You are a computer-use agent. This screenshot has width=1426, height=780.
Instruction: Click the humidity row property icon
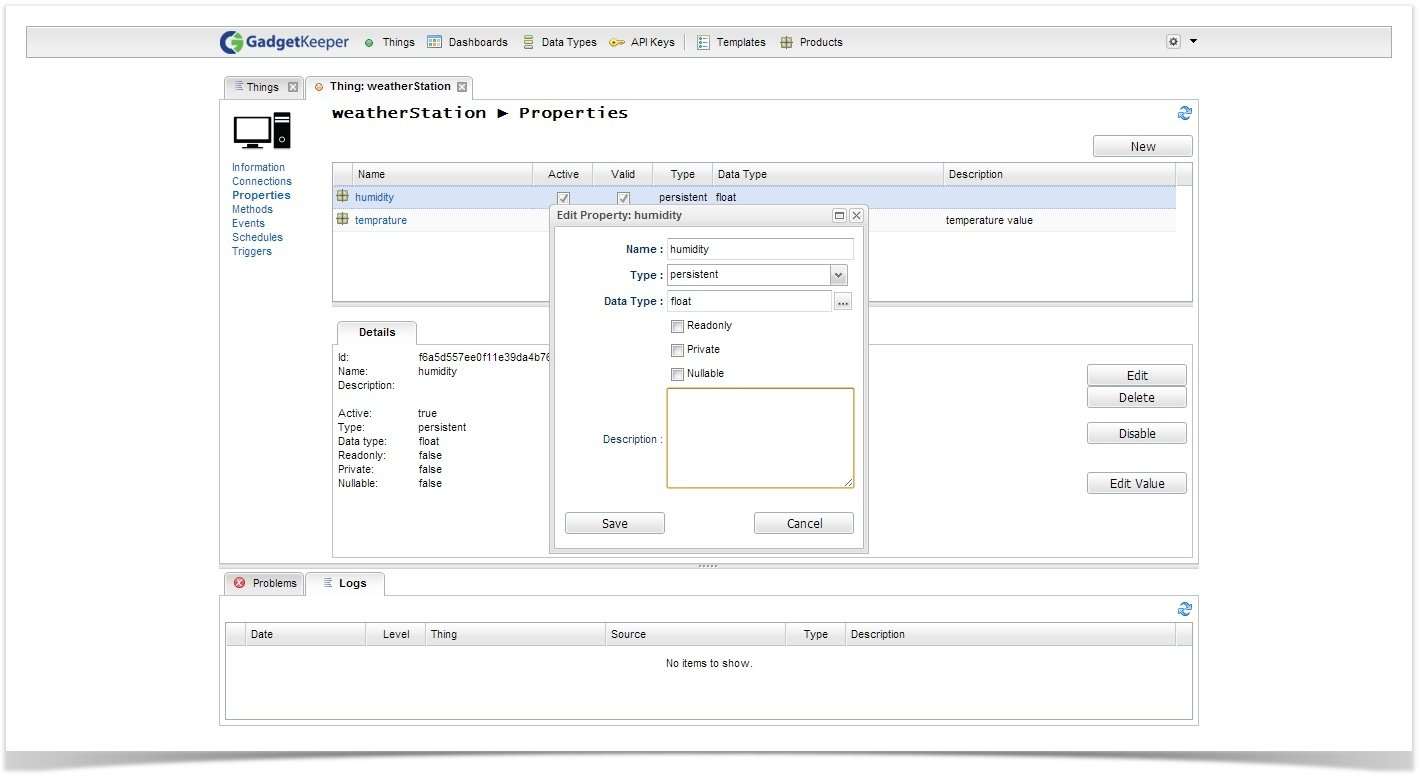(342, 197)
